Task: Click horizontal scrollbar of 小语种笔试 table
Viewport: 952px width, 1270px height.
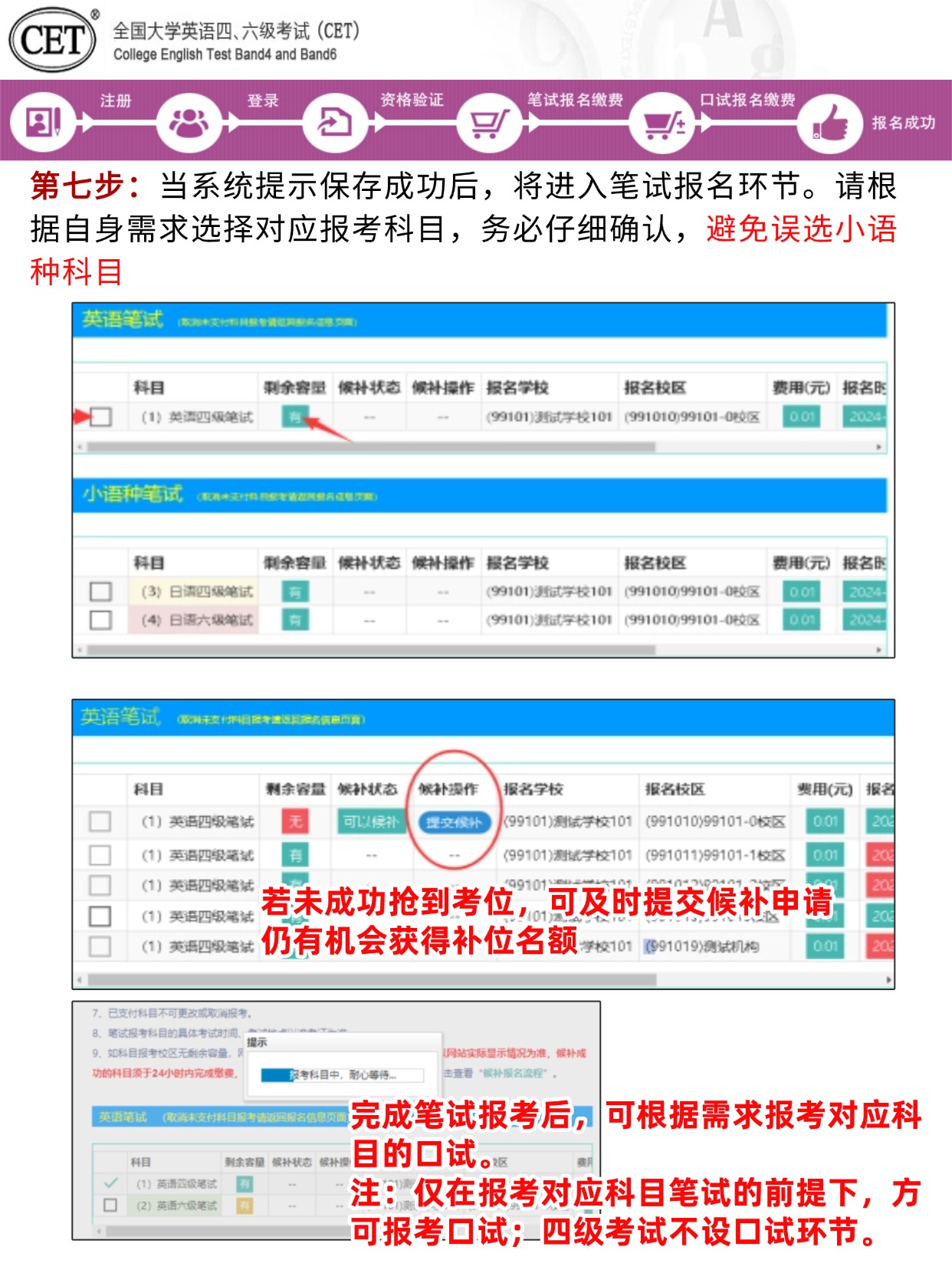Action: point(371,650)
